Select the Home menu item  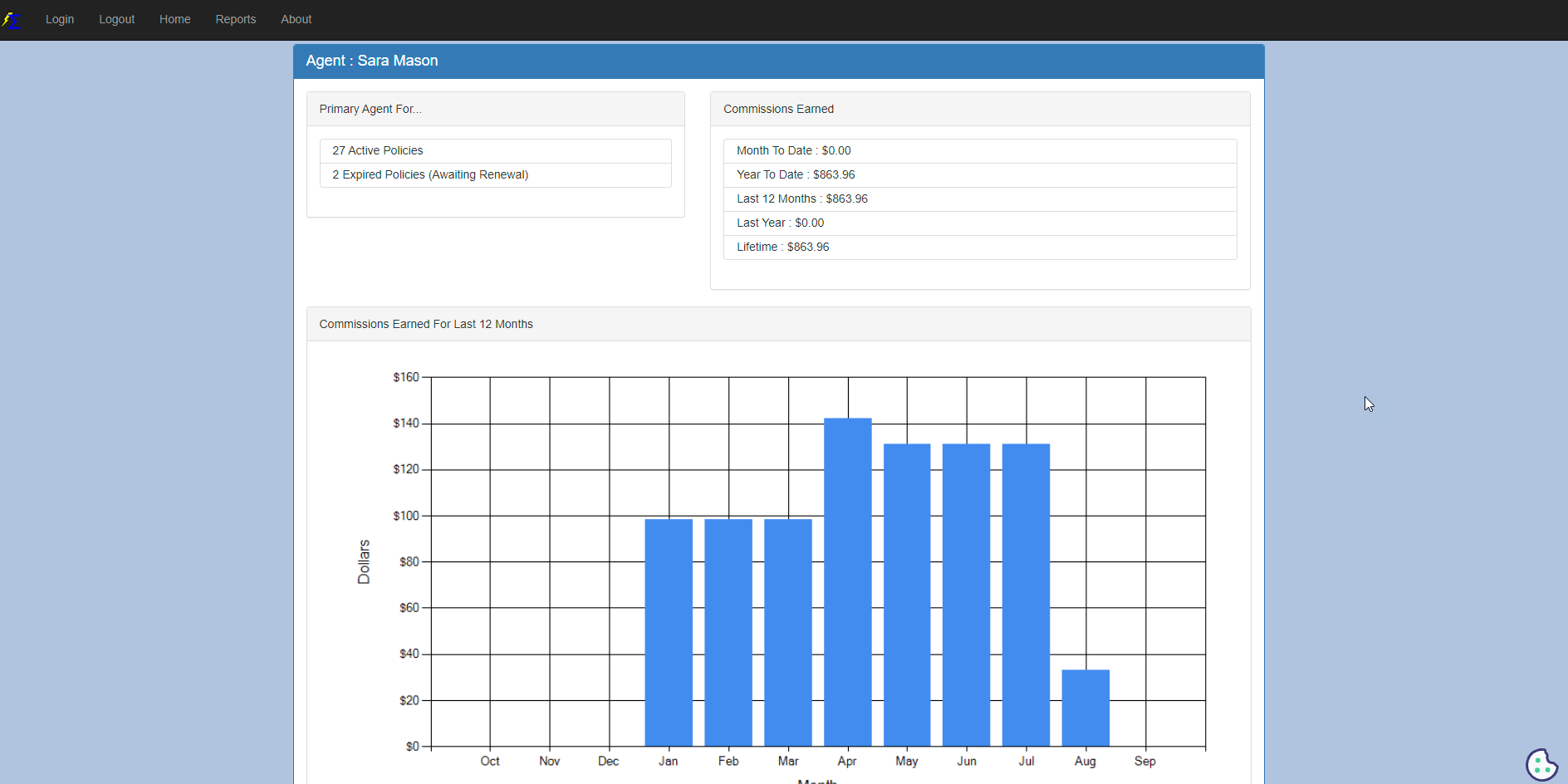pyautogui.click(x=174, y=19)
